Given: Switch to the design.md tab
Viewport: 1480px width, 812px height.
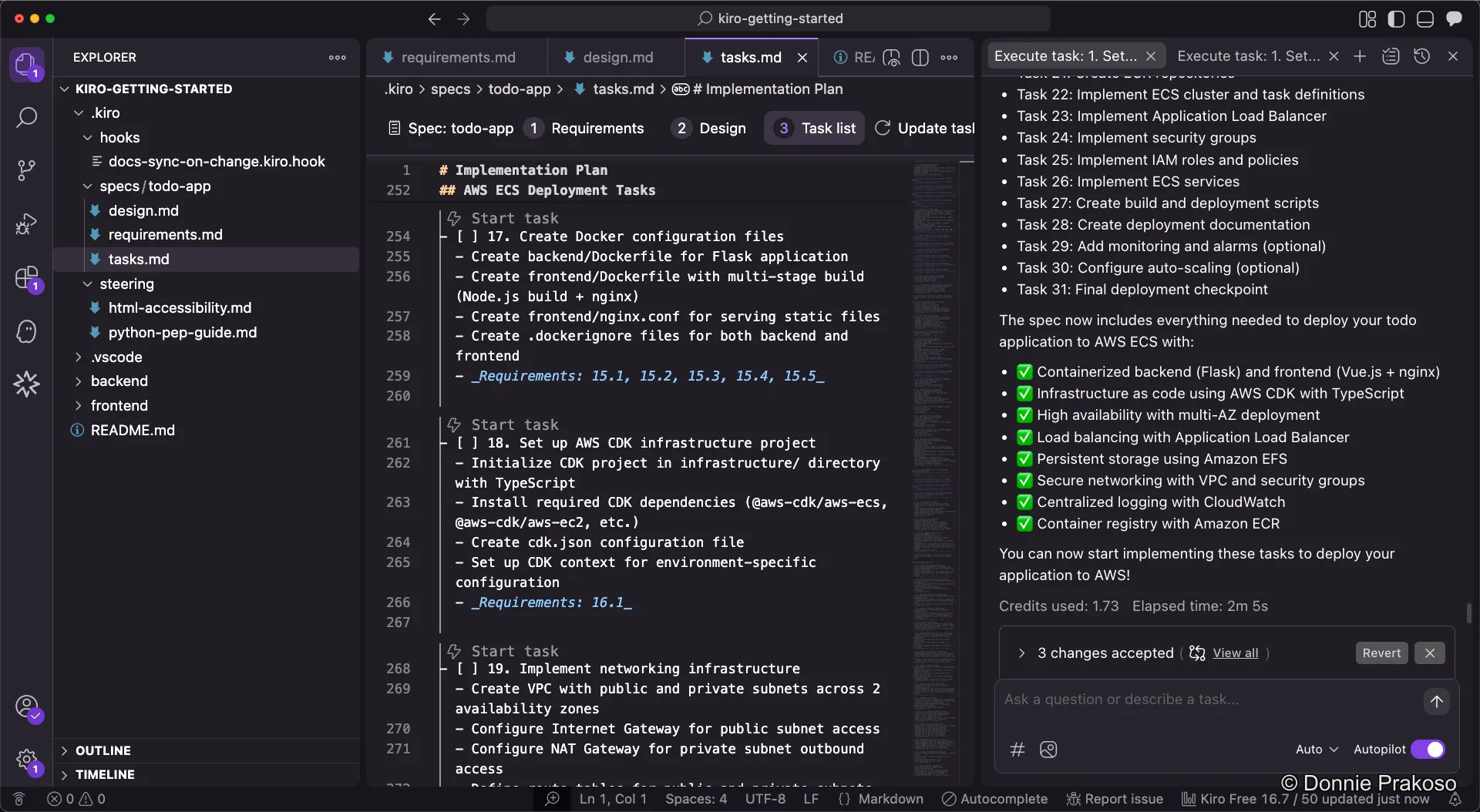Looking at the screenshot, I should coord(619,57).
